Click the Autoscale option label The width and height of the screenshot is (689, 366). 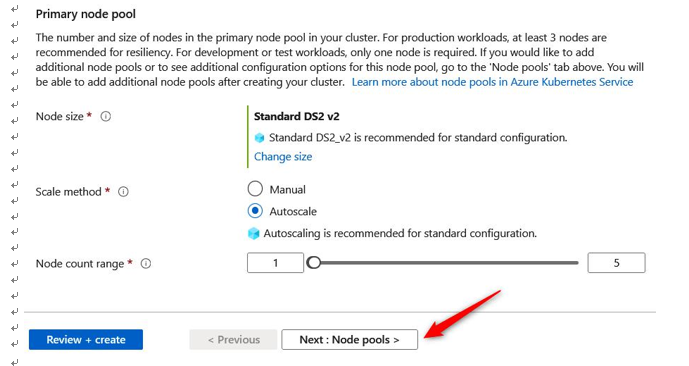pyautogui.click(x=293, y=211)
